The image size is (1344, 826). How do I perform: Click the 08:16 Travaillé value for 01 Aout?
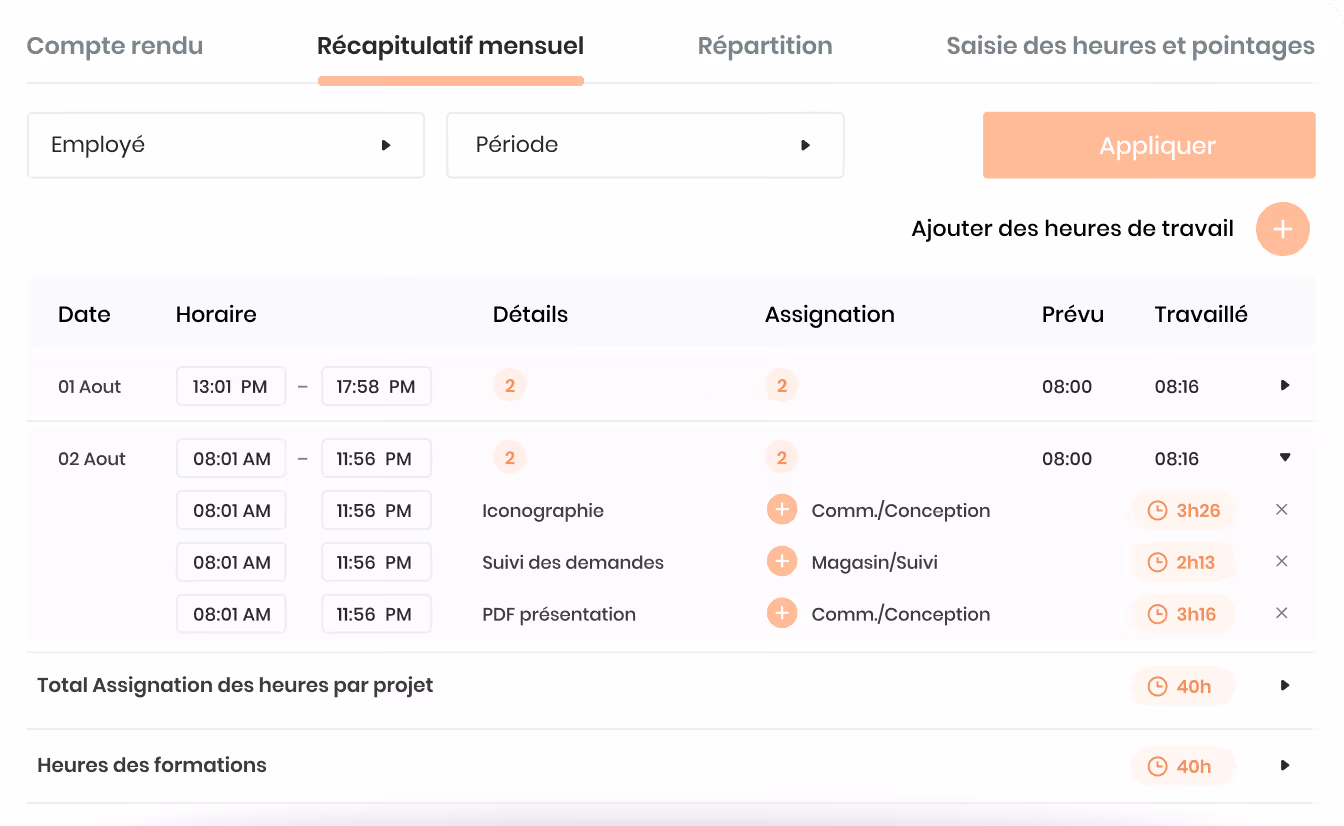pyautogui.click(x=1177, y=387)
